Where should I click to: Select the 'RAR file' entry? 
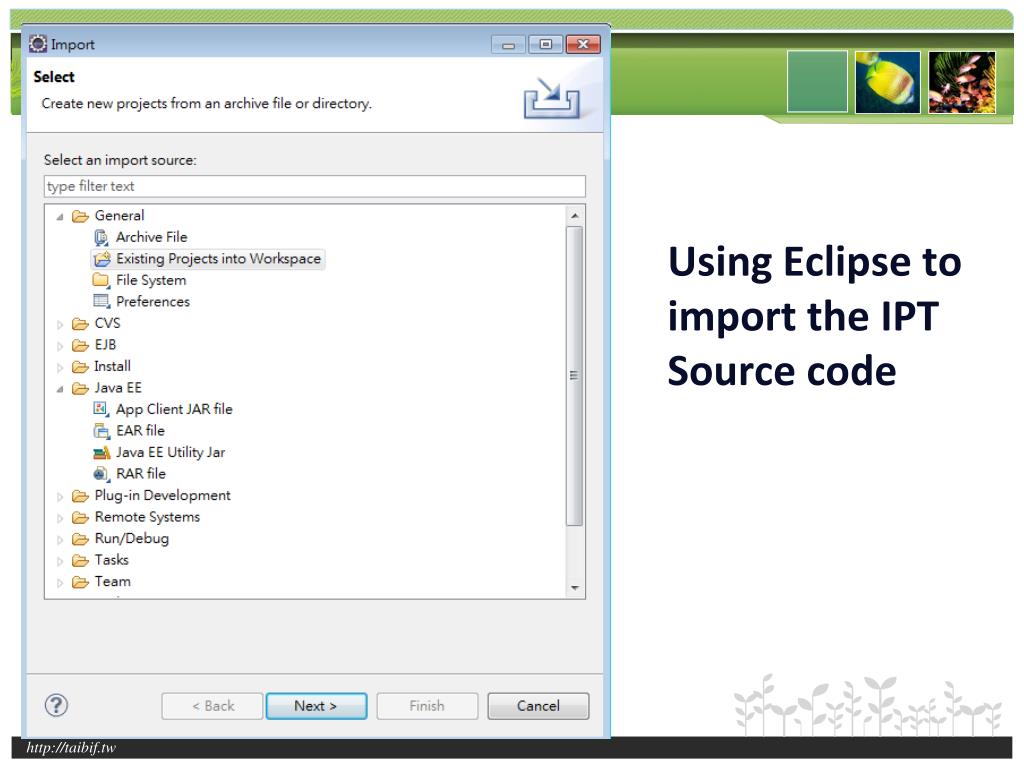click(141, 474)
